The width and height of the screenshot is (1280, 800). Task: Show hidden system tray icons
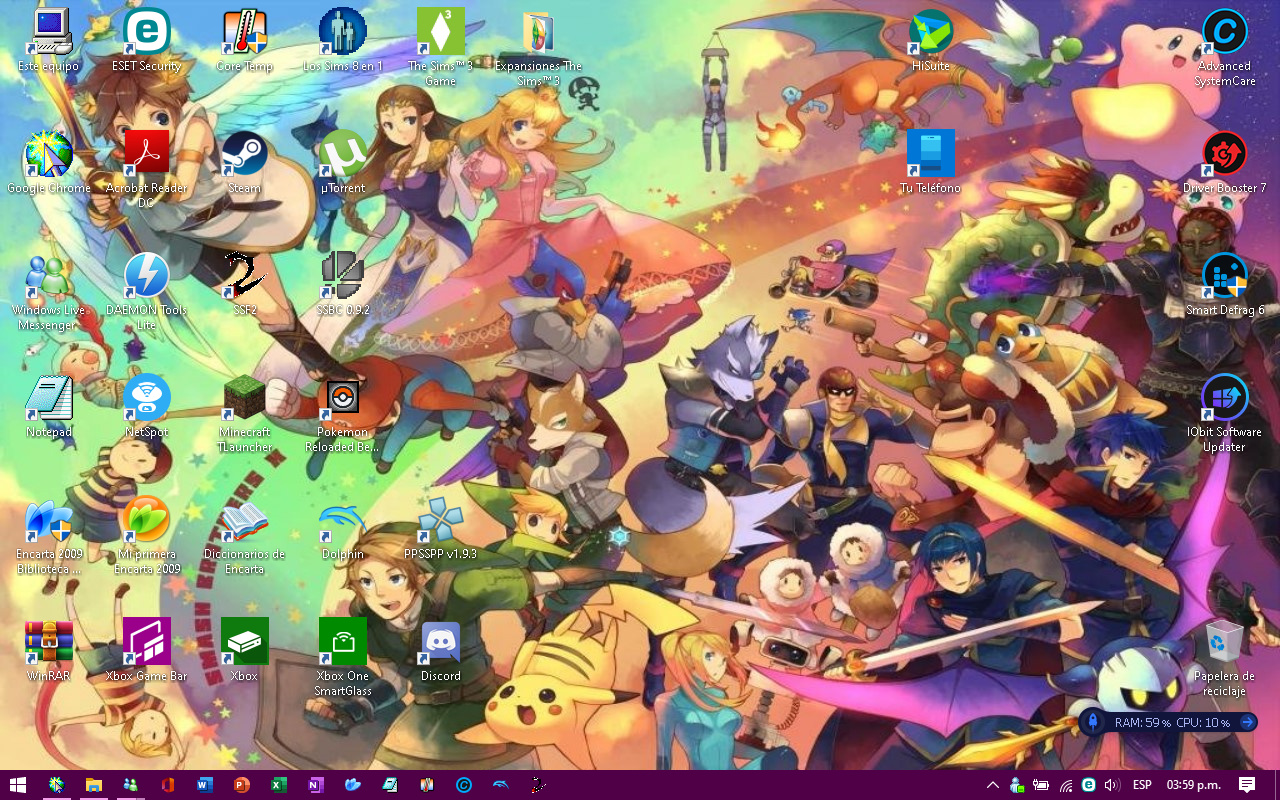(x=993, y=785)
